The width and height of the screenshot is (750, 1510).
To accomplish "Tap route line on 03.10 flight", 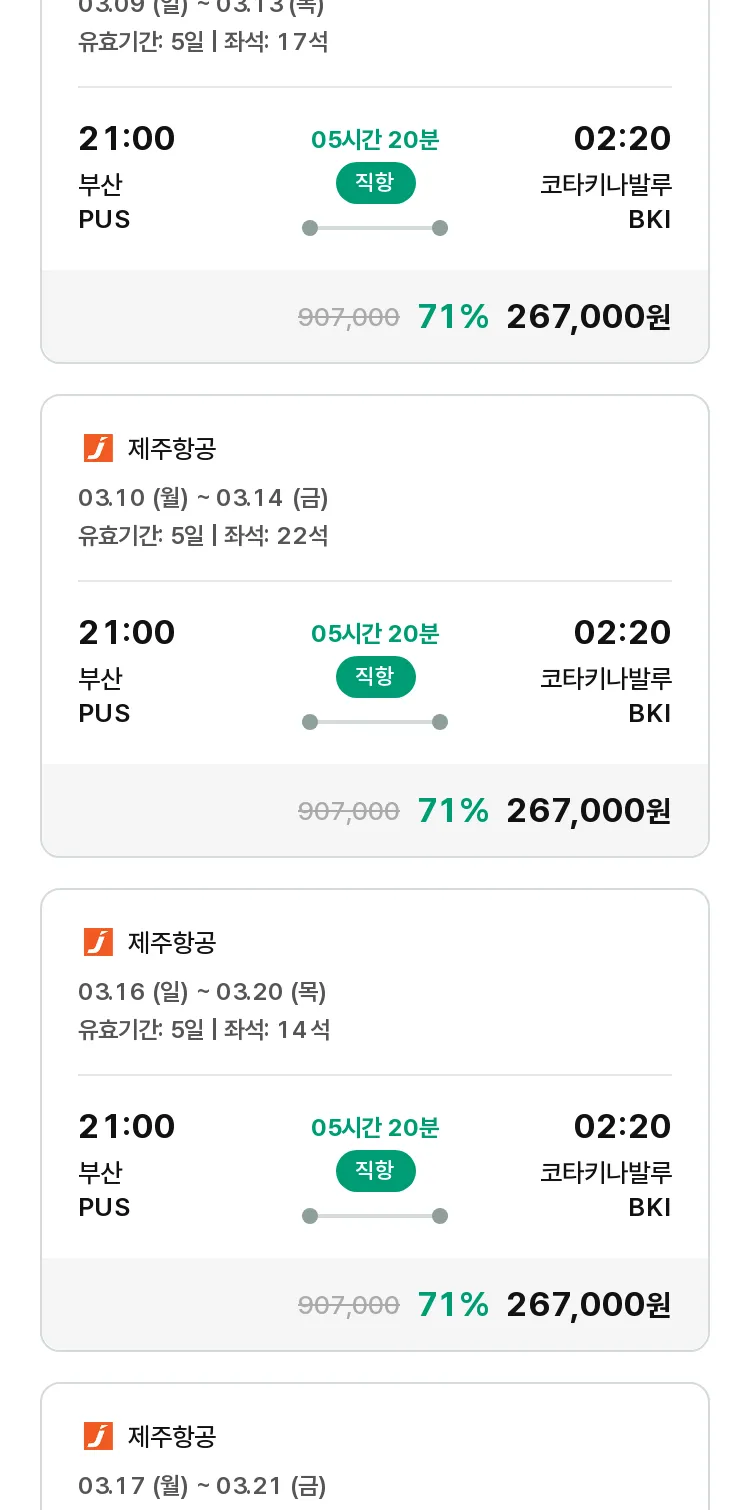I will coord(375,722).
